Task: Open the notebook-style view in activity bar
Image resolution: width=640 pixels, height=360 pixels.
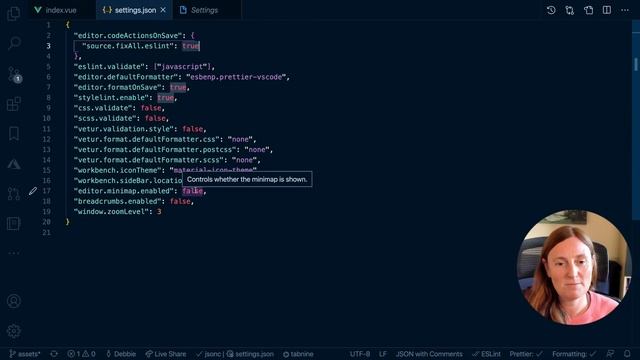Action: click(x=13, y=223)
